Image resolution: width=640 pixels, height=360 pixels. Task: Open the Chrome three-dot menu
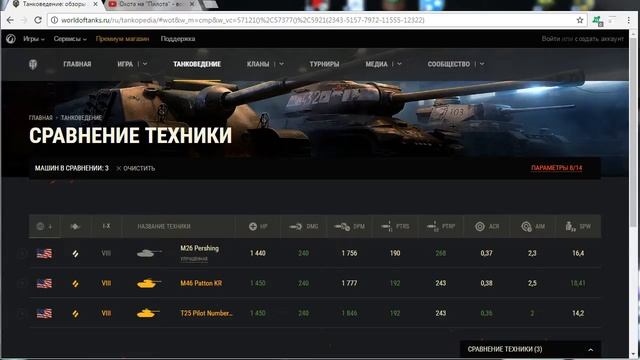pos(629,20)
